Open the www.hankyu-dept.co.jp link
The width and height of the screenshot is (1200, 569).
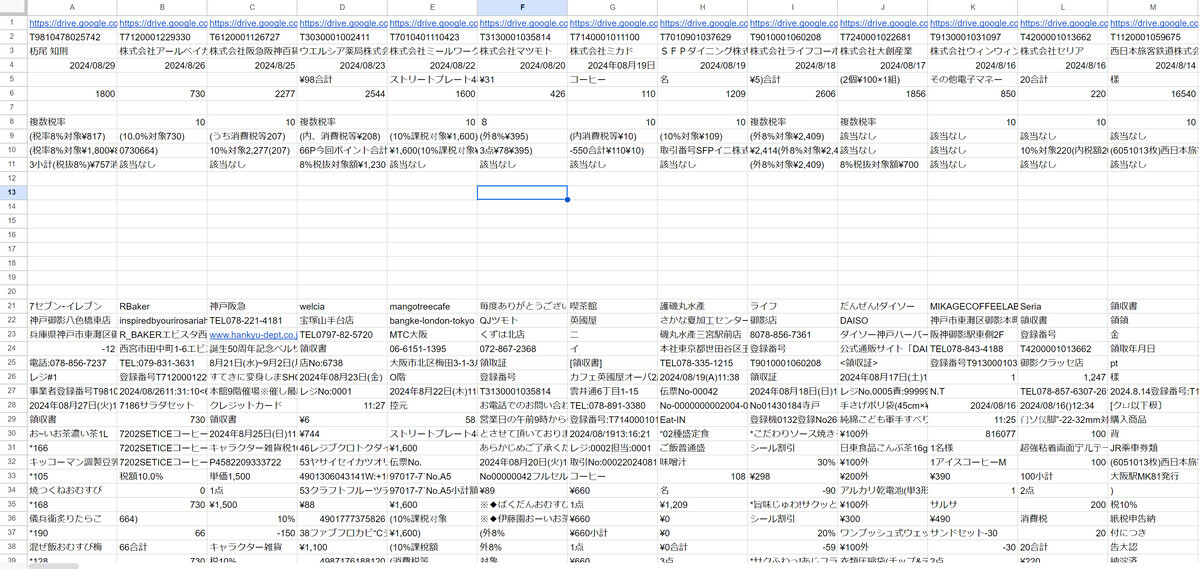coord(252,333)
